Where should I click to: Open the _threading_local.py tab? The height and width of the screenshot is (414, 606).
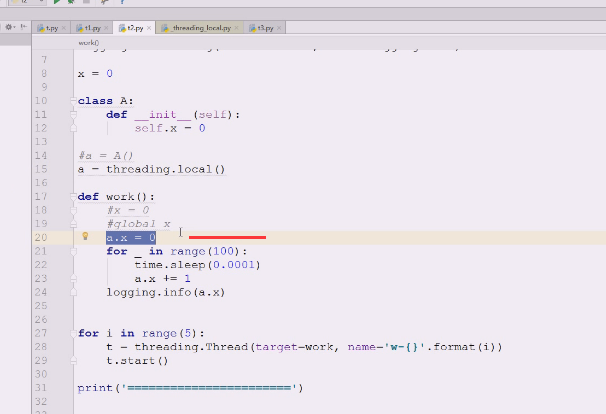[x=197, y=28]
